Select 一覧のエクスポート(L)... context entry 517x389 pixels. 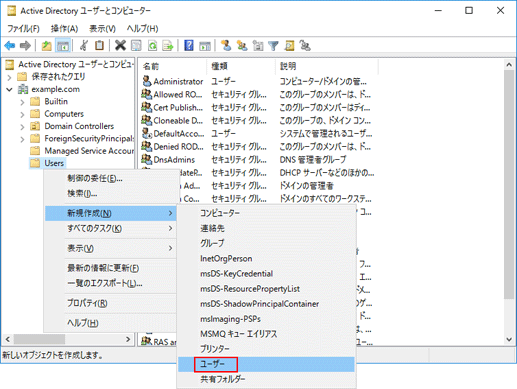tap(110, 283)
